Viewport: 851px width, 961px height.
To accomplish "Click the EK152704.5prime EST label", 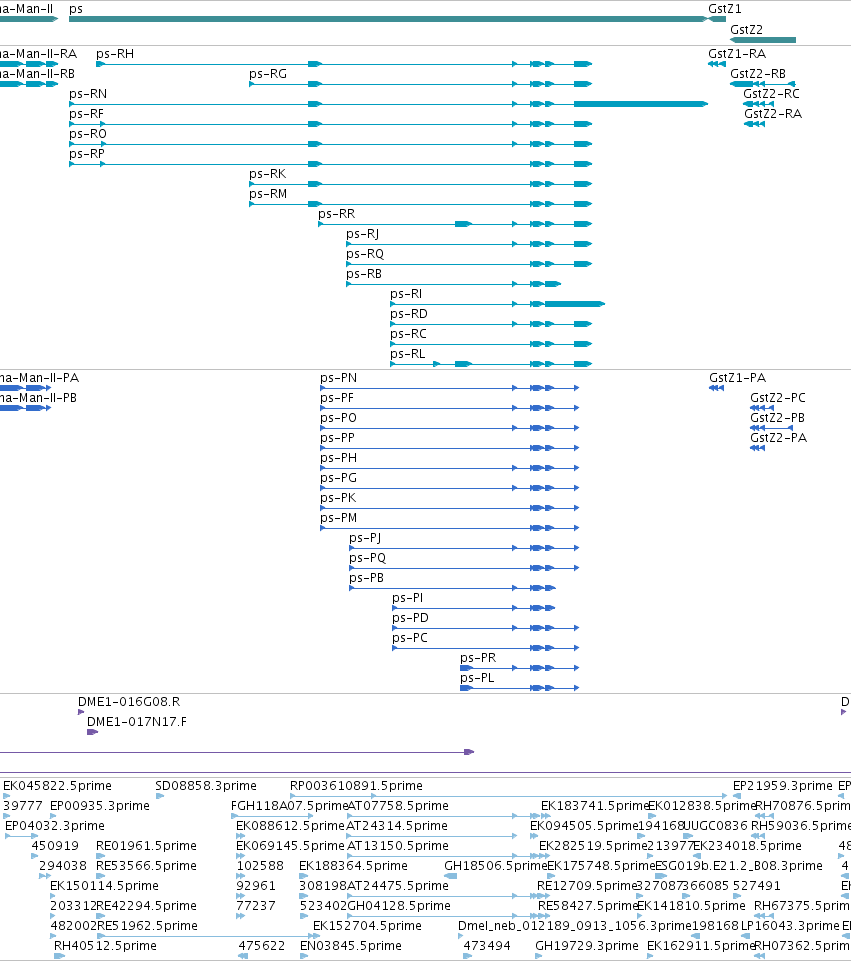I will click(x=367, y=926).
